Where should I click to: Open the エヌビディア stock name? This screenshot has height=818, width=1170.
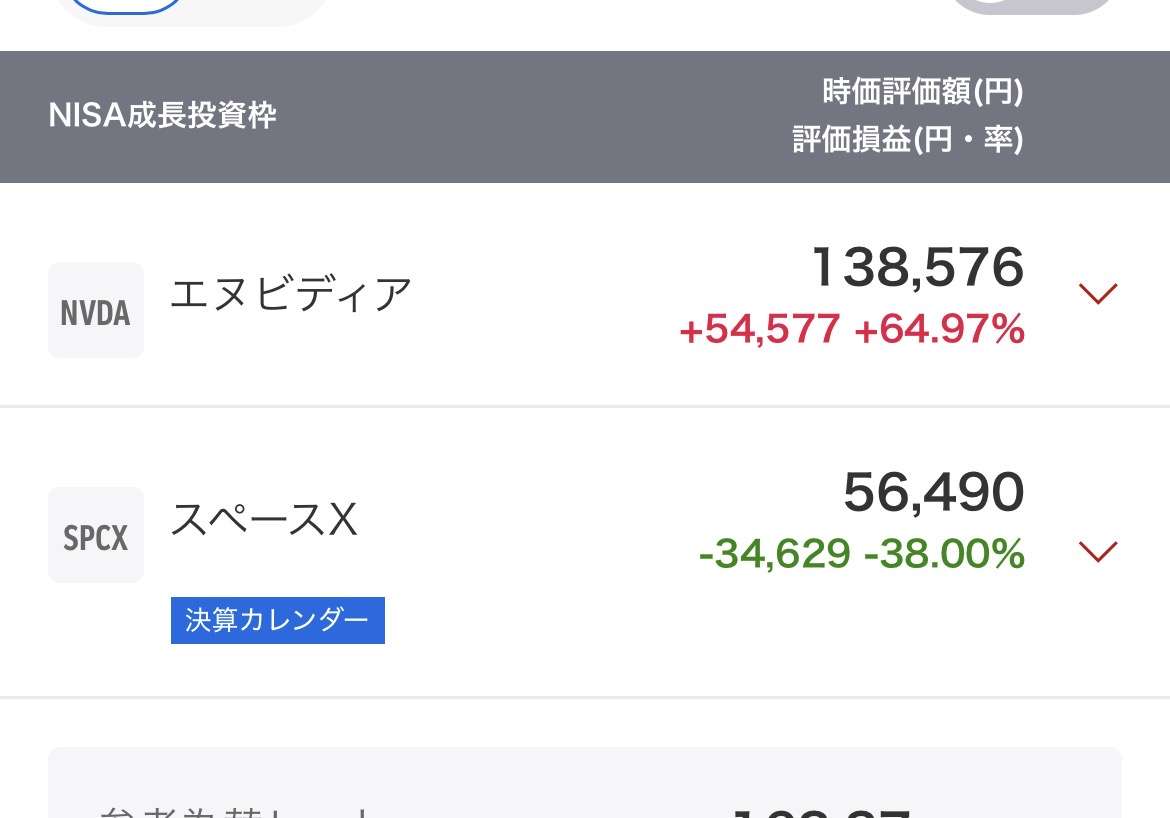(291, 293)
